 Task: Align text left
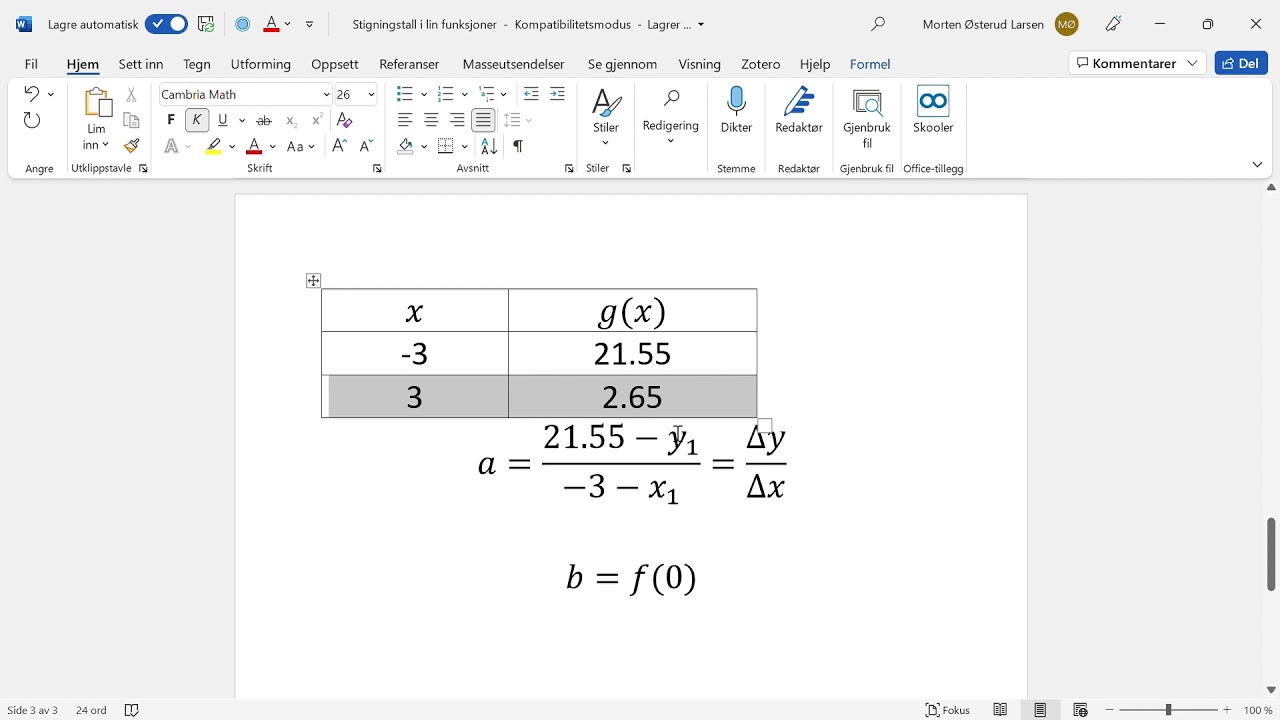(405, 120)
